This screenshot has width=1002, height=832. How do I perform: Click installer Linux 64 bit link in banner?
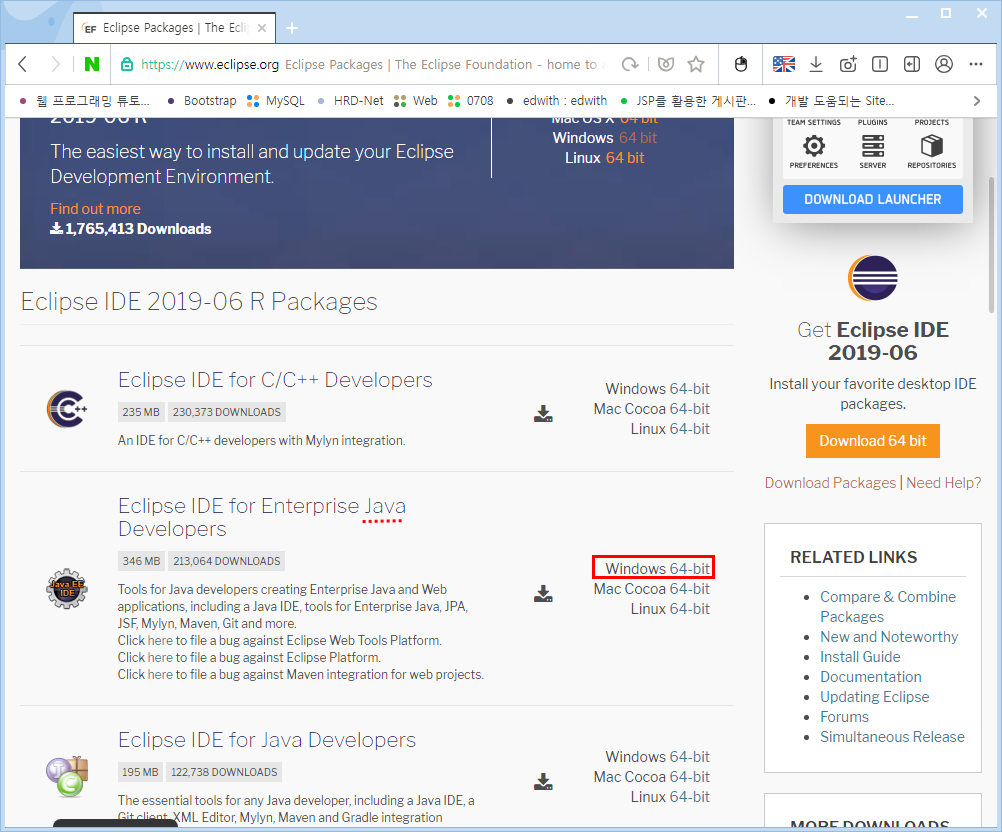625,158
